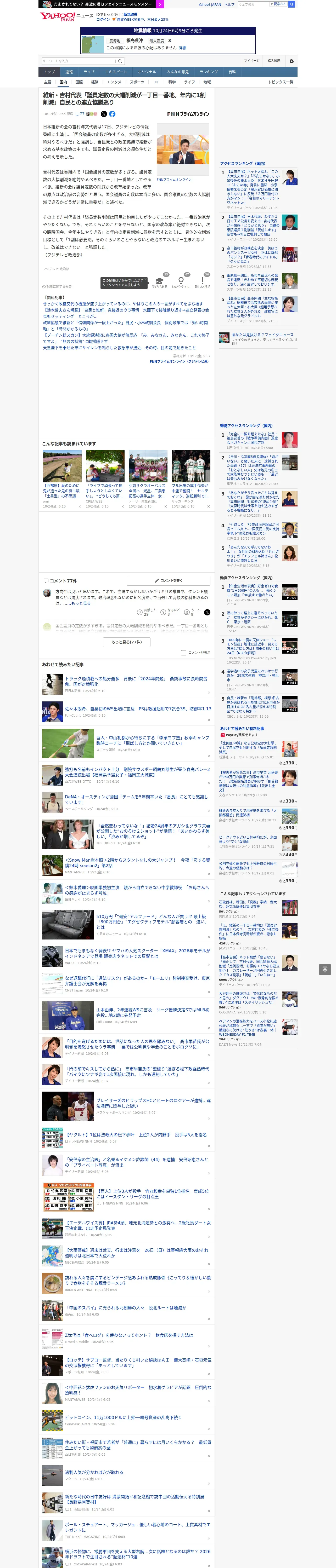This screenshot has width=336, height=1568.
Task: Click the scroll-to-top arrow button
Action: [x=325, y=970]
